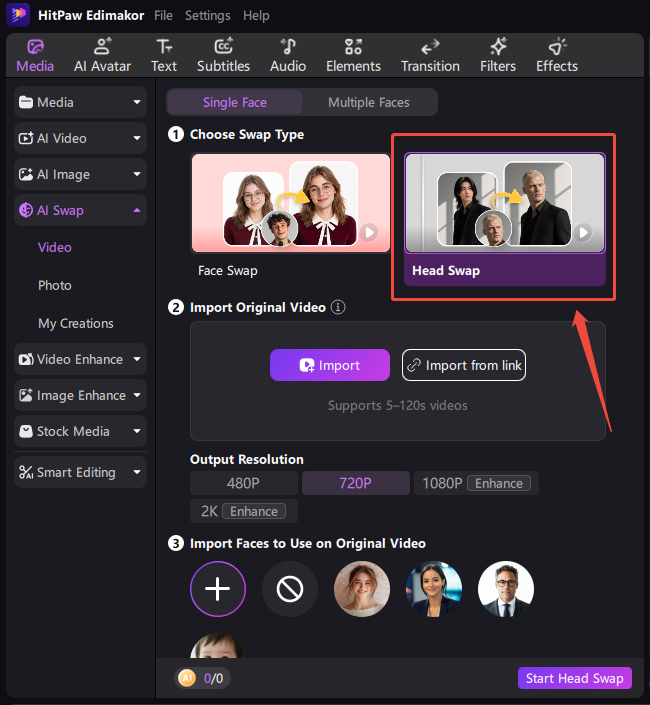Switch to the Multiple Faces tab

coord(369,102)
